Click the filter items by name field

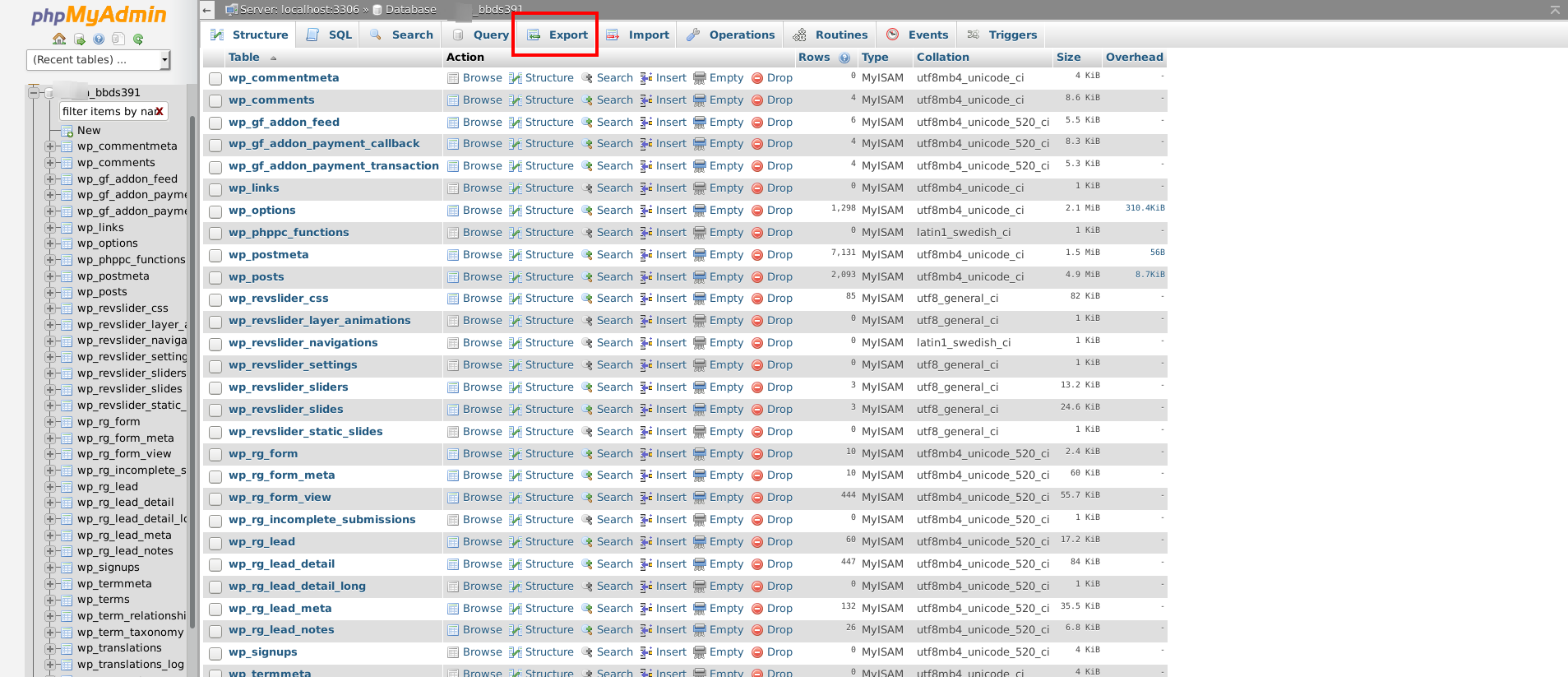(x=107, y=112)
